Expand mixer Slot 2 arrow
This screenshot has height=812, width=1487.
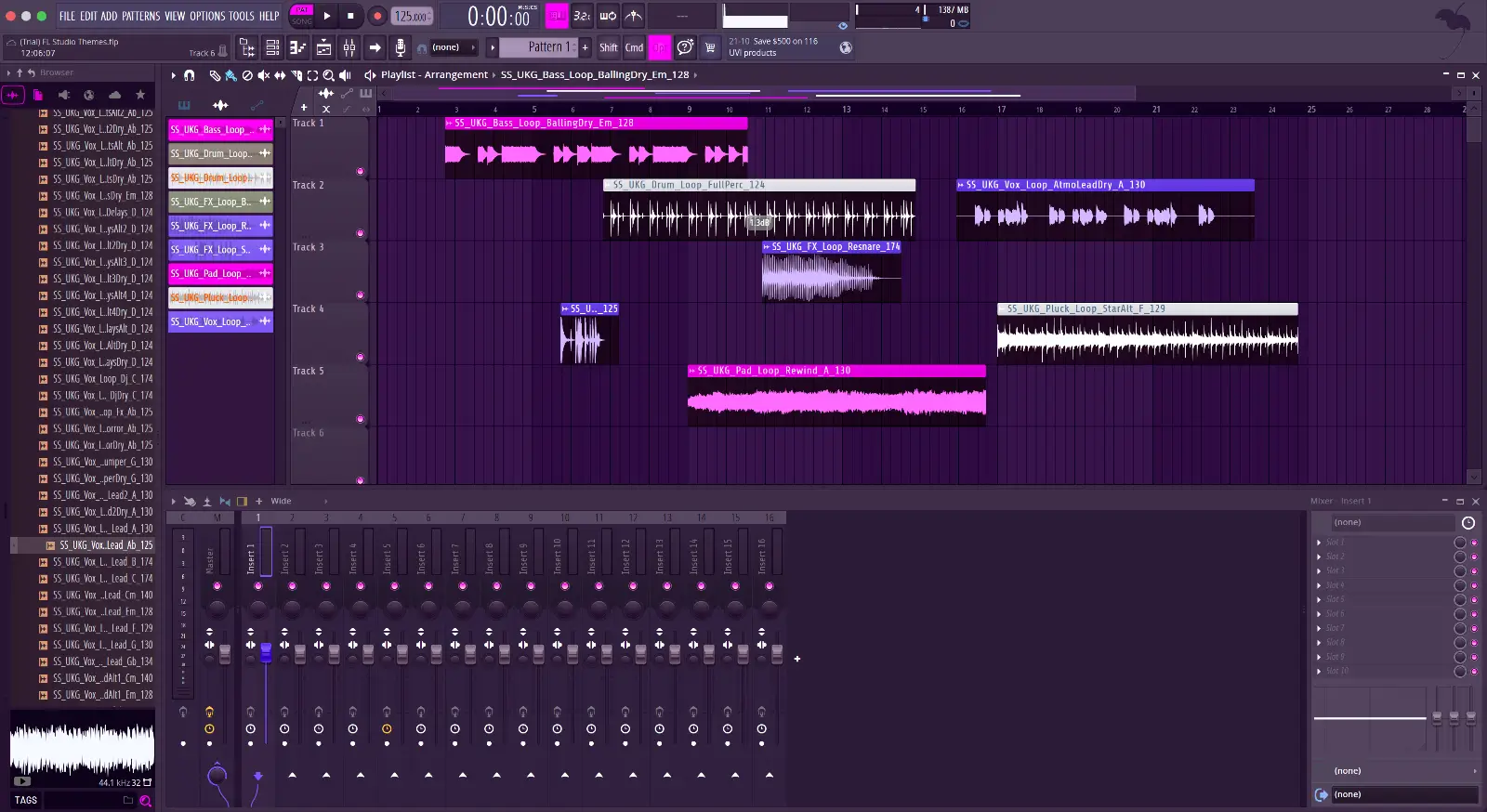coord(1319,557)
